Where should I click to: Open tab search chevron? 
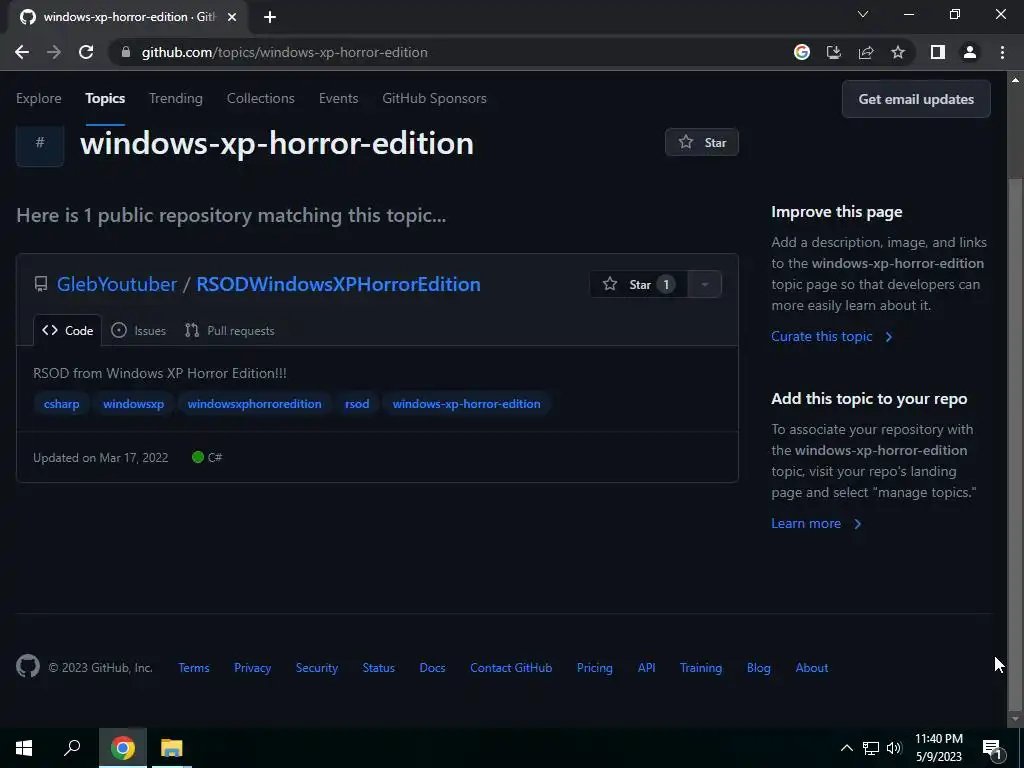(863, 14)
